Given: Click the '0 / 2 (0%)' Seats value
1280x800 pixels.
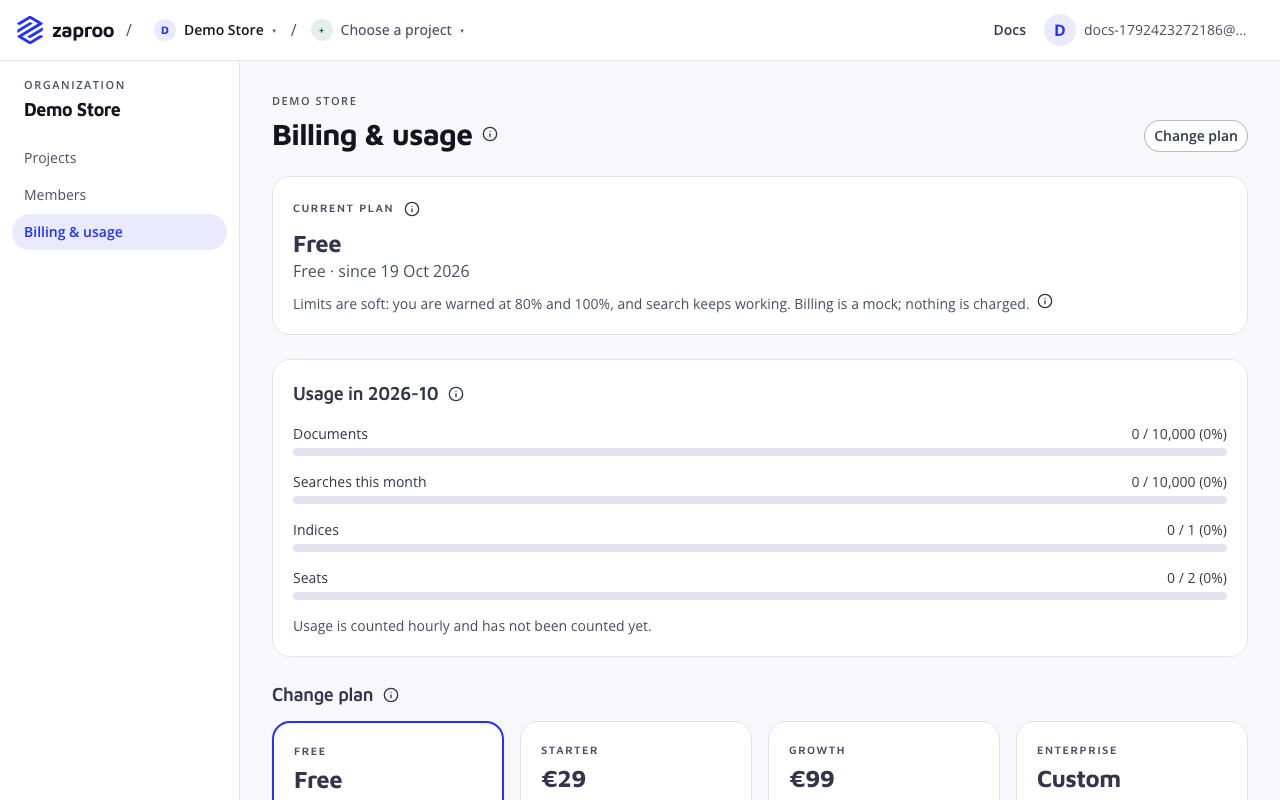Looking at the screenshot, I should tap(1197, 578).
